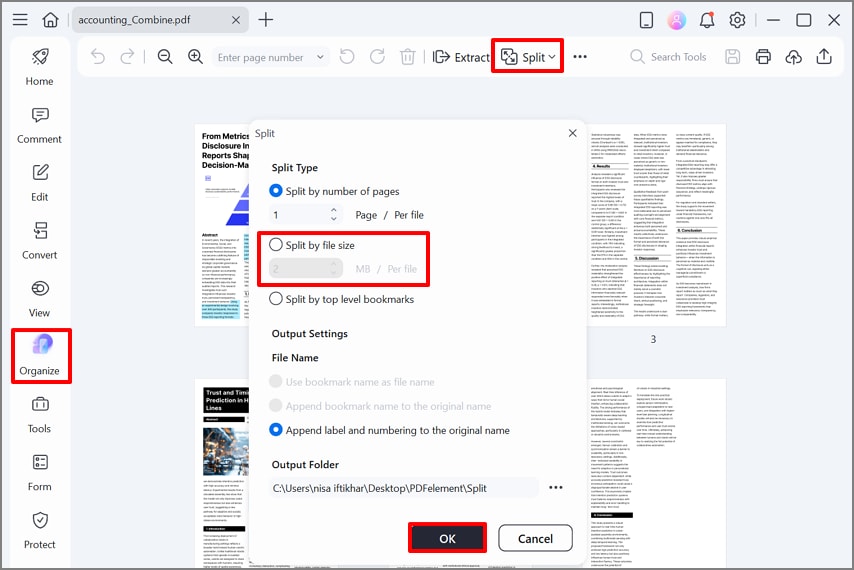Select the Trust and Timing page thumbnail
Screen dimensions: 854x570
[x=222, y=474]
